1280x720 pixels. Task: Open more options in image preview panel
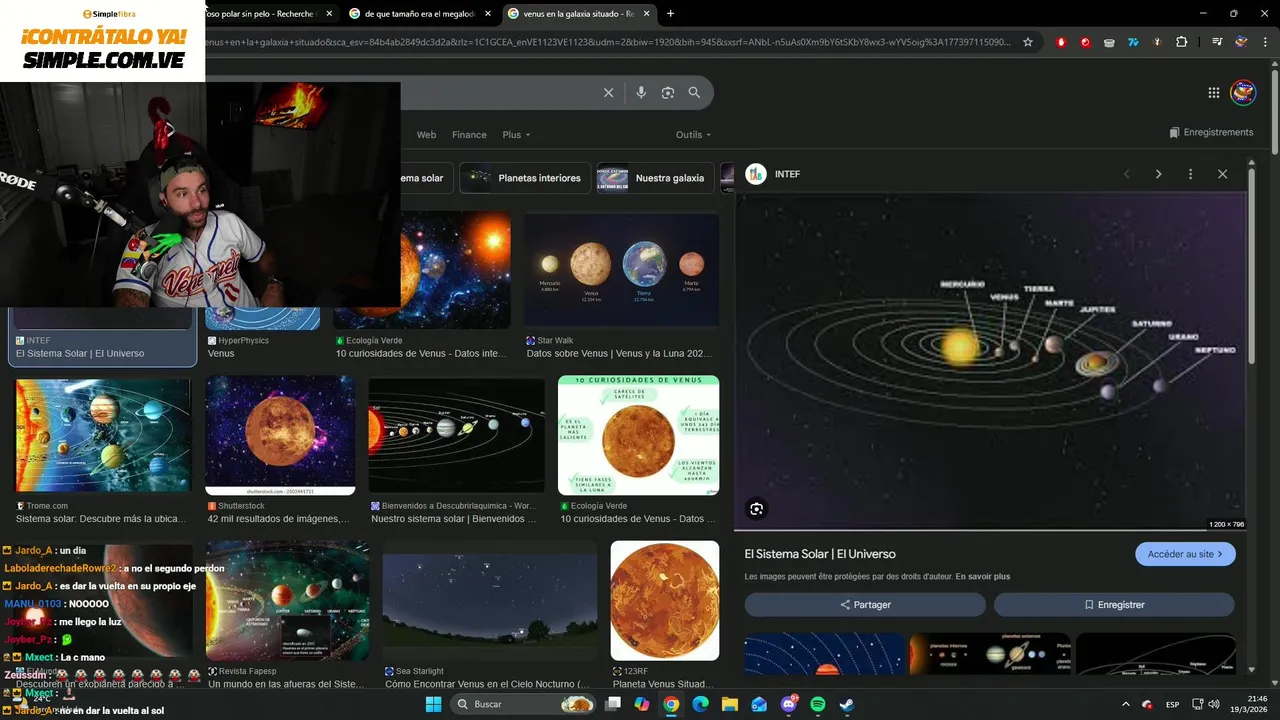[1190, 174]
